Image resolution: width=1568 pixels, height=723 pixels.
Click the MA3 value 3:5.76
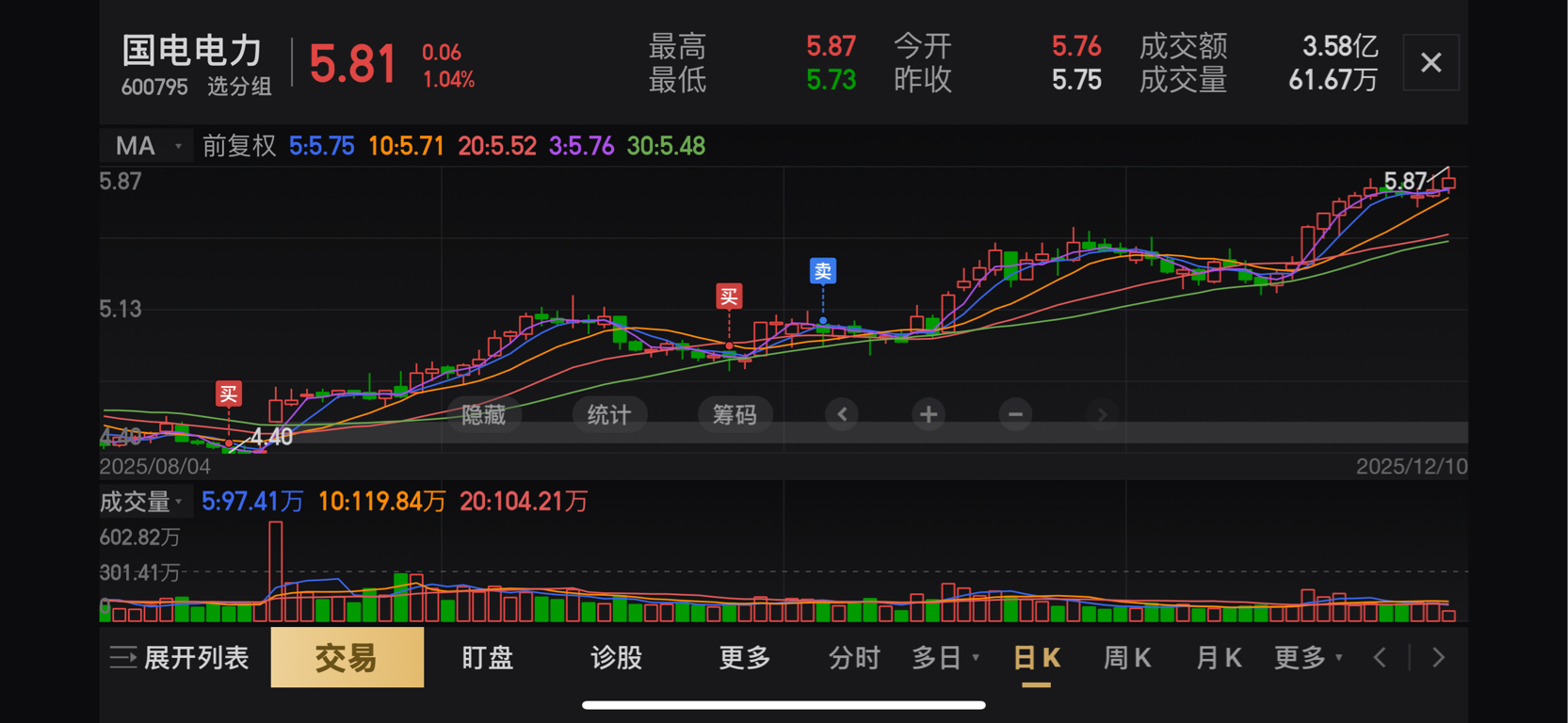tap(581, 146)
